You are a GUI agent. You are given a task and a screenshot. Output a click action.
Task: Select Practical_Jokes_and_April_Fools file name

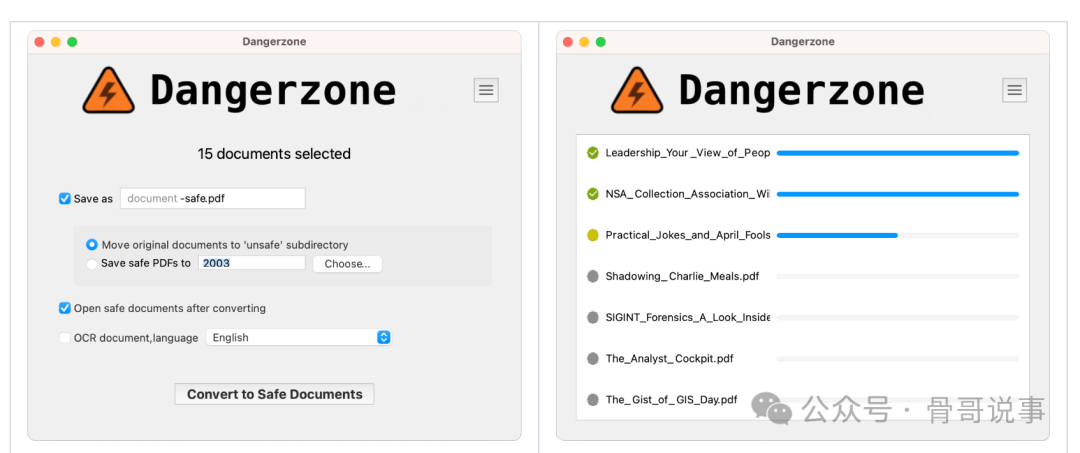point(687,235)
